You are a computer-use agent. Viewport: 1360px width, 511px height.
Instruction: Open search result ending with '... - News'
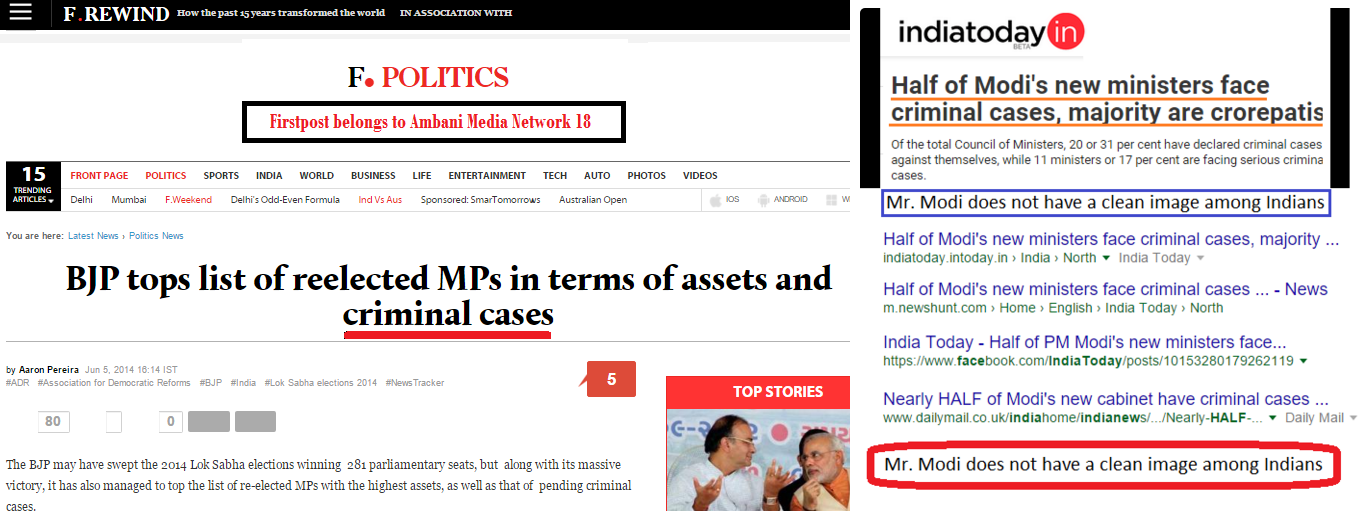tap(1106, 289)
